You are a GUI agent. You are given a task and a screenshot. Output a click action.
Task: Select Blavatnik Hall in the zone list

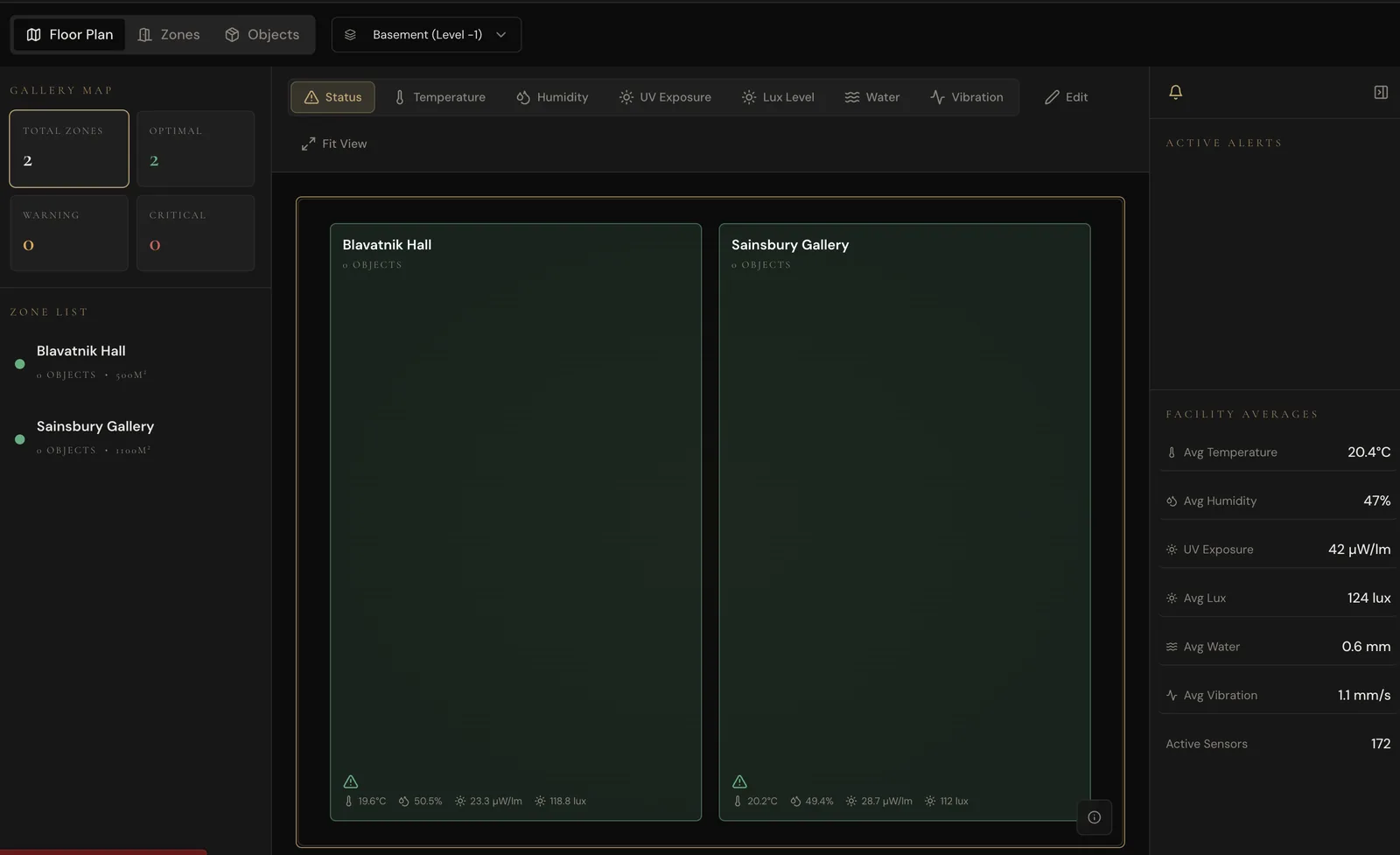point(135,361)
